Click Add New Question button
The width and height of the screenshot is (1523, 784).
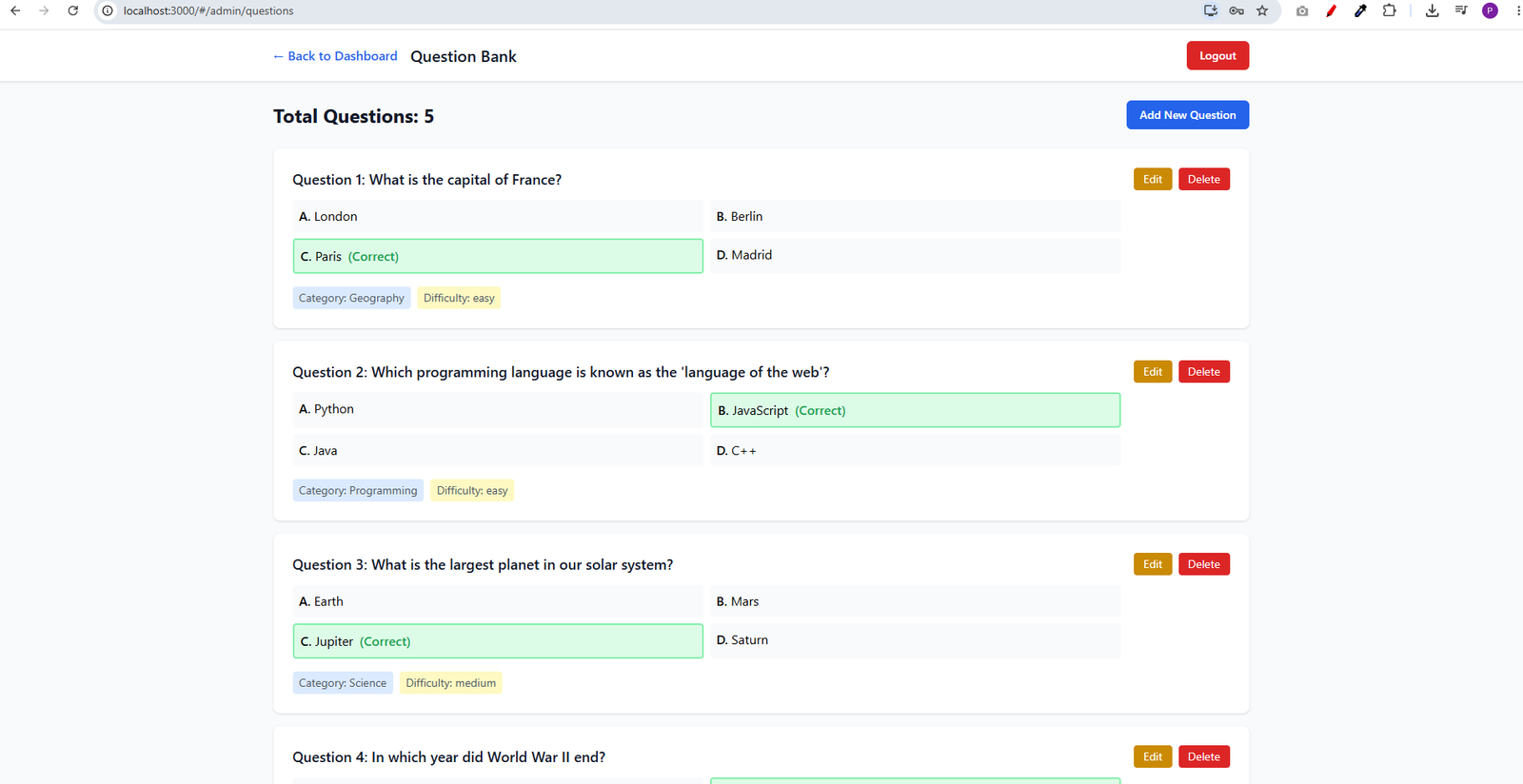[x=1187, y=115]
